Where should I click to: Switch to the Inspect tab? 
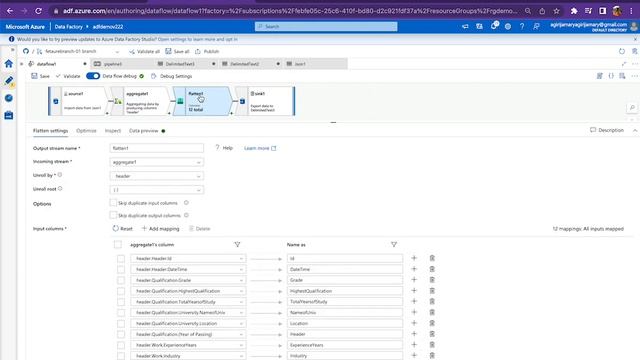tap(113, 131)
